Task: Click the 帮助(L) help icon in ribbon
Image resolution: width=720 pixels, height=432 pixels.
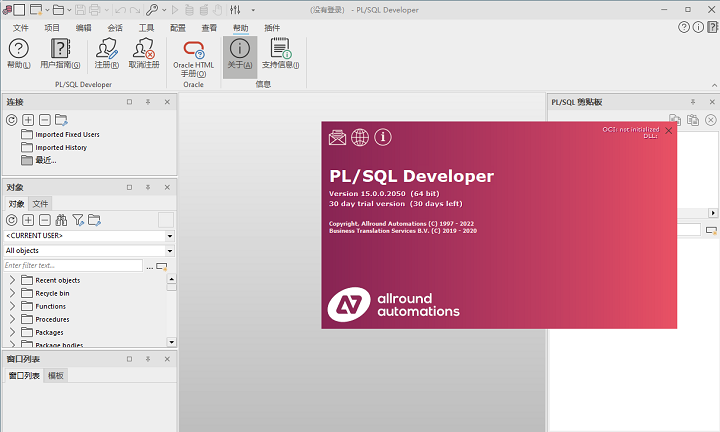Action: [19, 54]
